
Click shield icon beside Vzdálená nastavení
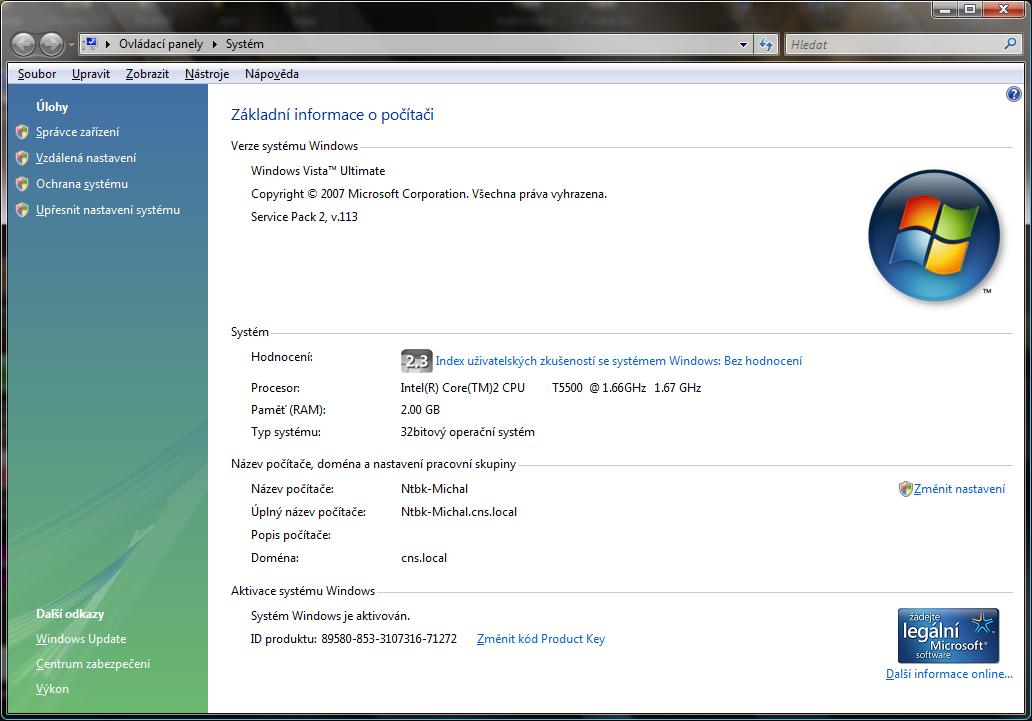[x=22, y=158]
